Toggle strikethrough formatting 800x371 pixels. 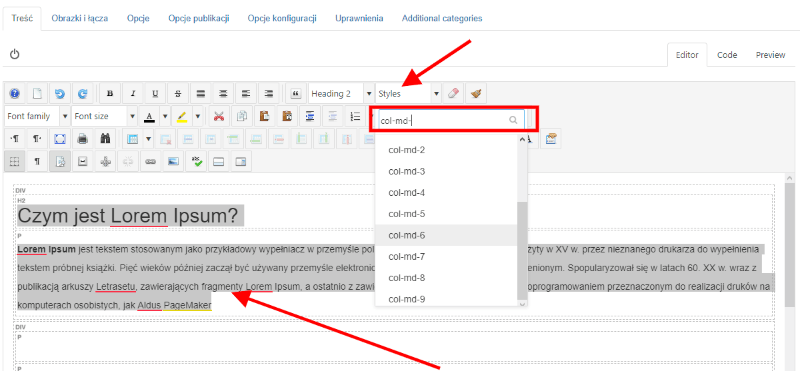pos(178,94)
